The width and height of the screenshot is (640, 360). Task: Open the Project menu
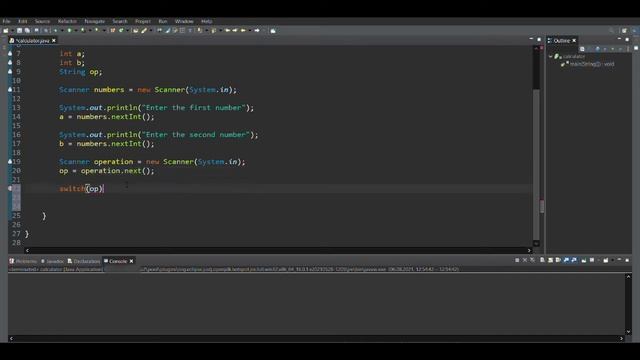coord(142,21)
